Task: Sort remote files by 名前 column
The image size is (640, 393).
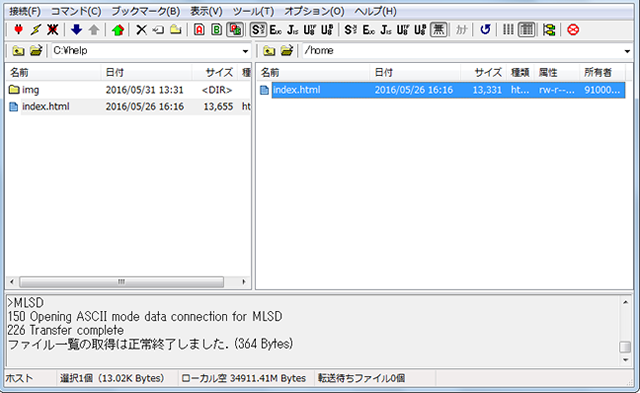Action: click(x=313, y=72)
